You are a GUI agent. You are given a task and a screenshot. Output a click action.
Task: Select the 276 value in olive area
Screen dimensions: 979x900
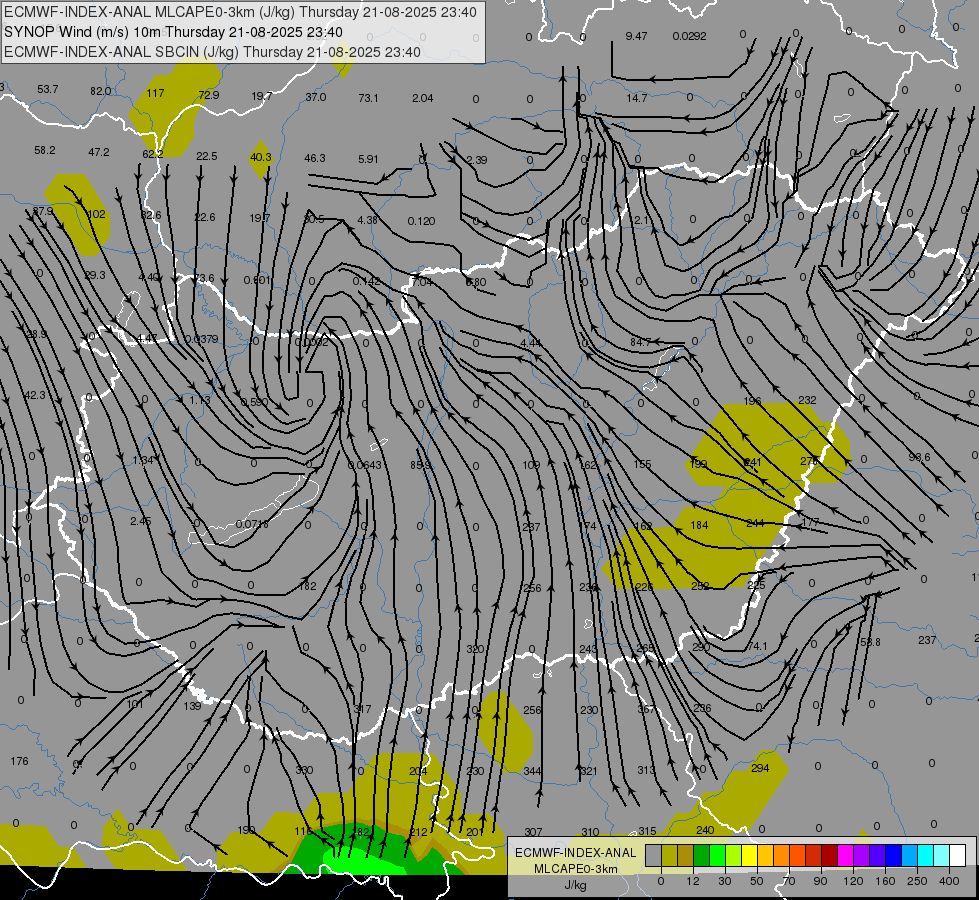(x=809, y=461)
